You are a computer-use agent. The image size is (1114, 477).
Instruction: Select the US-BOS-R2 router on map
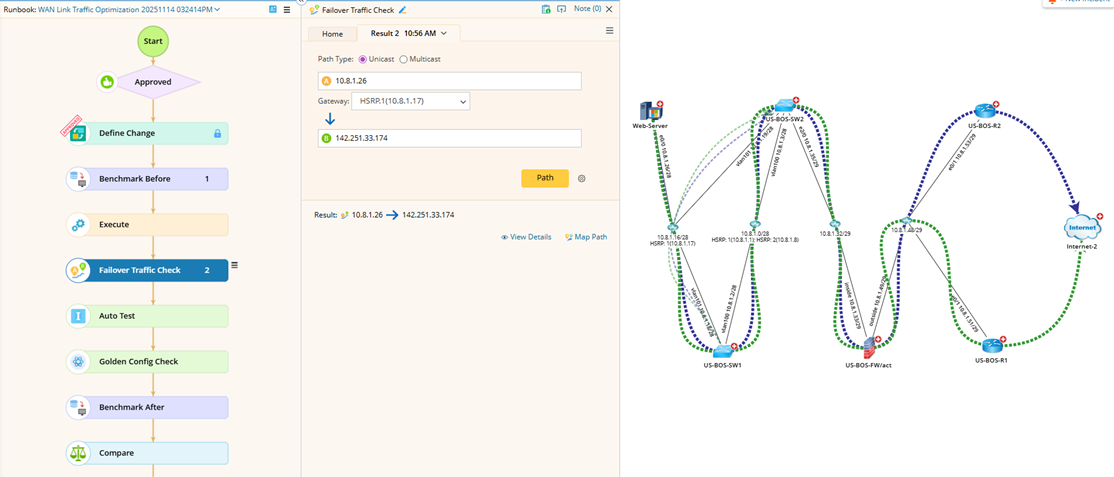985,110
